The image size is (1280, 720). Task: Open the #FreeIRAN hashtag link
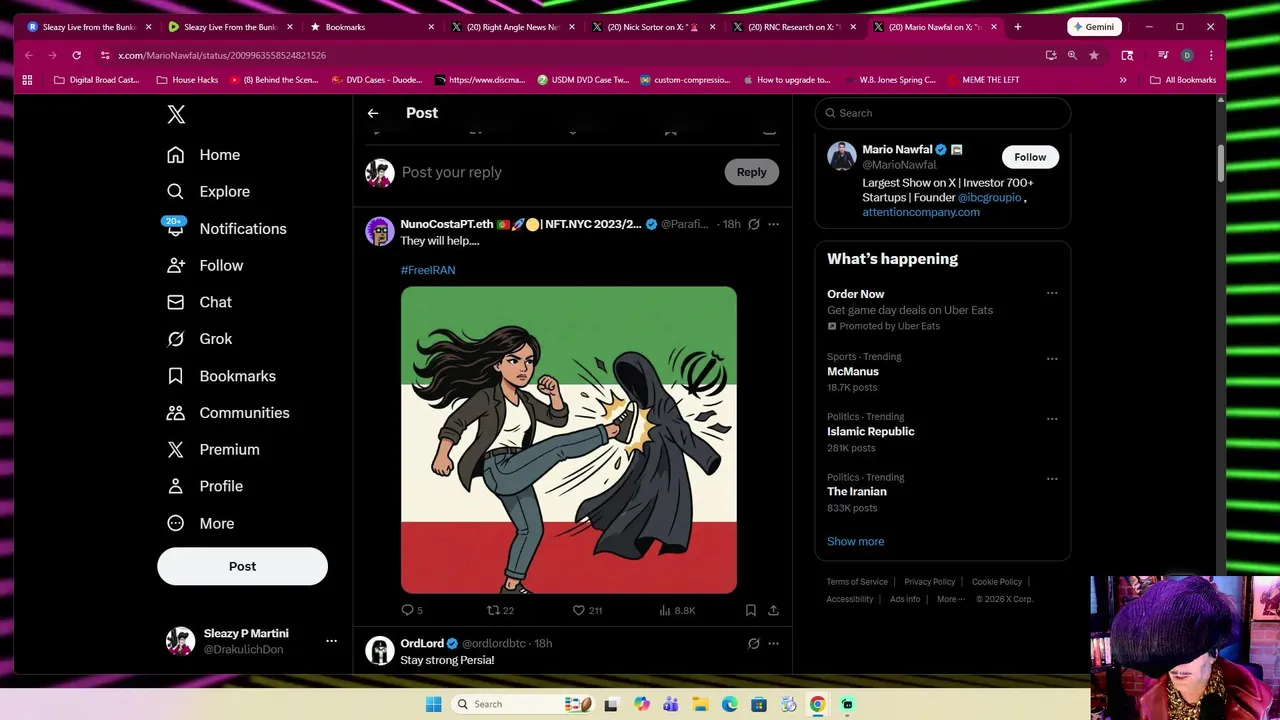(x=428, y=270)
